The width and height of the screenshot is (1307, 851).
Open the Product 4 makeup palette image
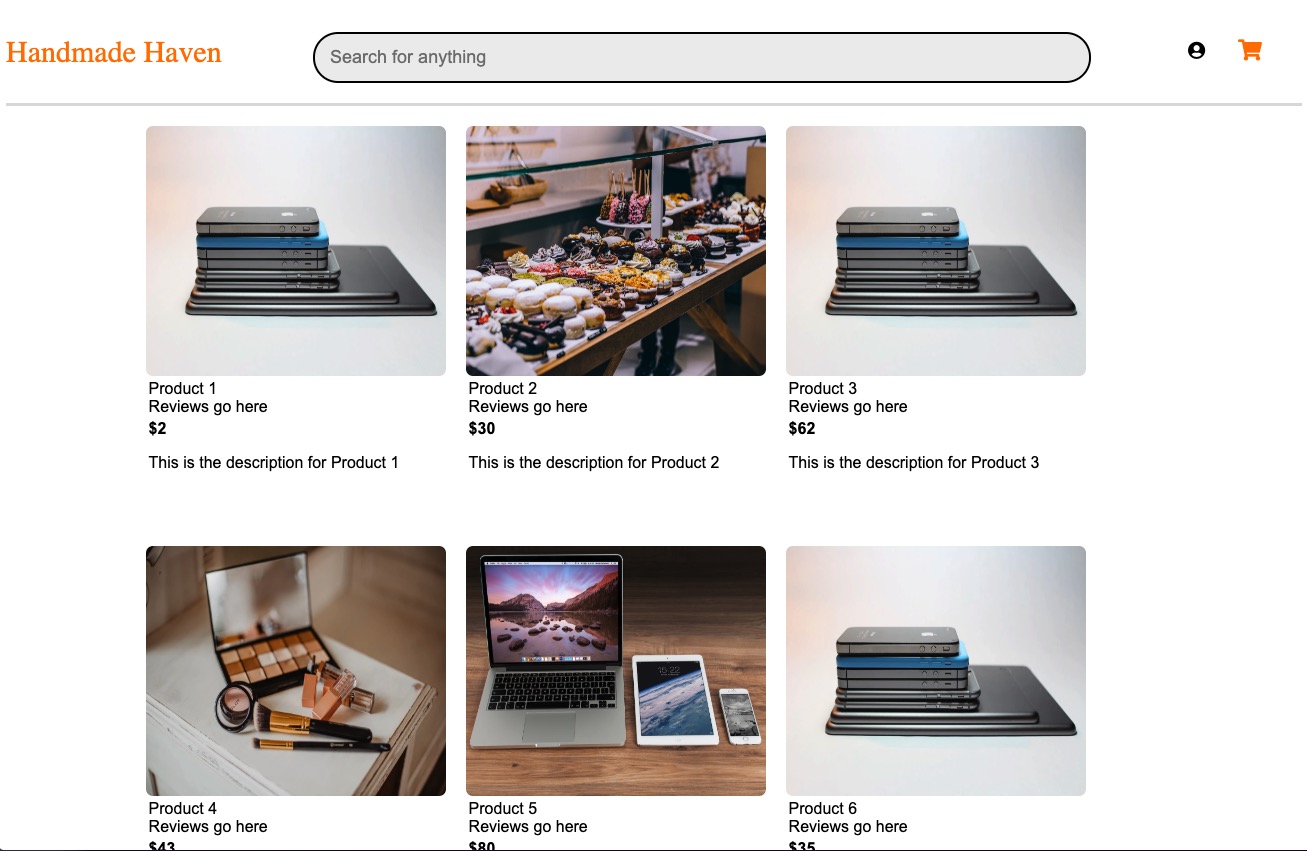point(296,671)
